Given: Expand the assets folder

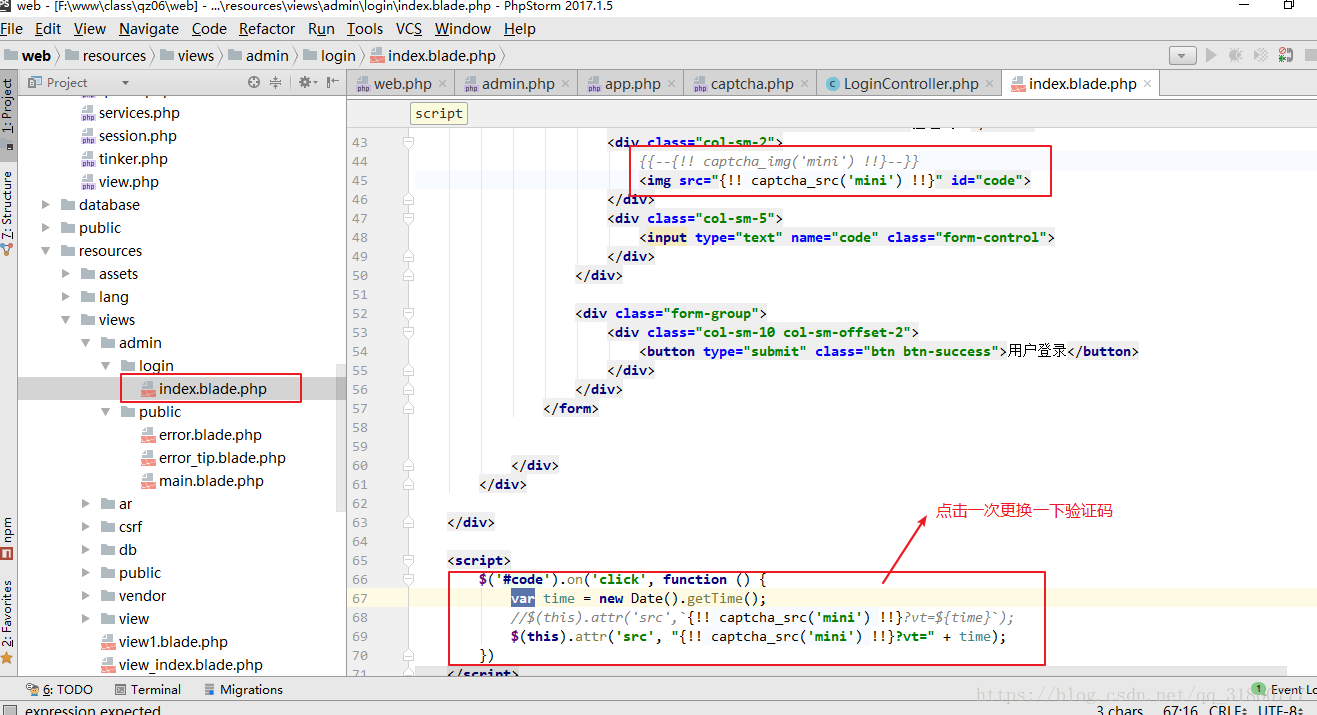Looking at the screenshot, I should (66, 274).
